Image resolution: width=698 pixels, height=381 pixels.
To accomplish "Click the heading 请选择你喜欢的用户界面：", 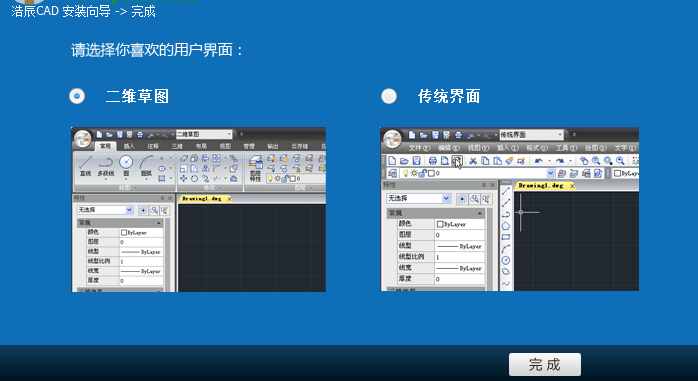I will pos(157,50).
